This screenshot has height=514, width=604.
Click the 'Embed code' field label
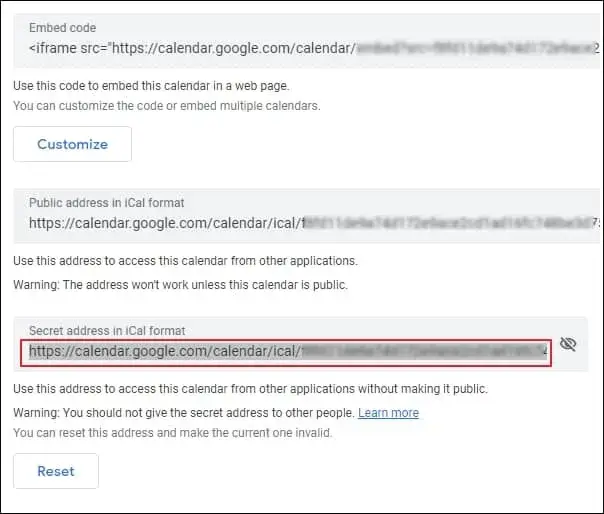pyautogui.click(x=62, y=28)
